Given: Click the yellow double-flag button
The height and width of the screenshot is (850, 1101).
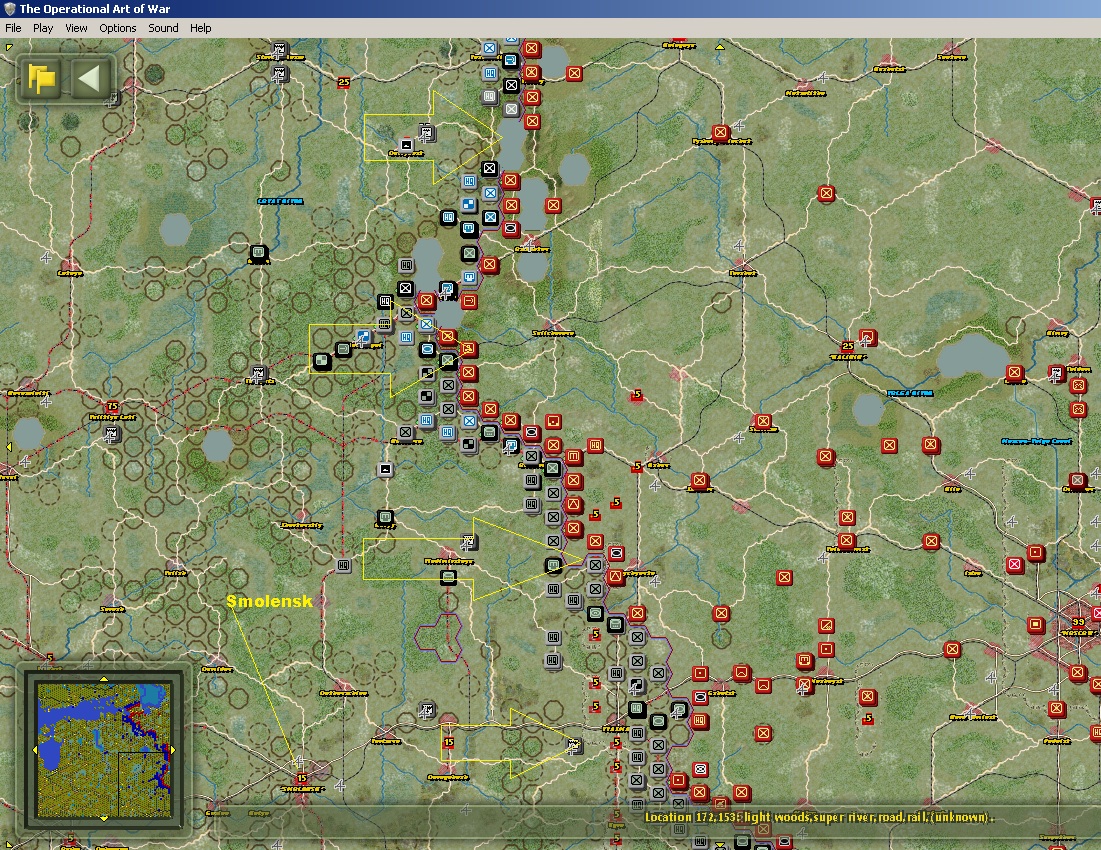Looking at the screenshot, I should coord(41,78).
